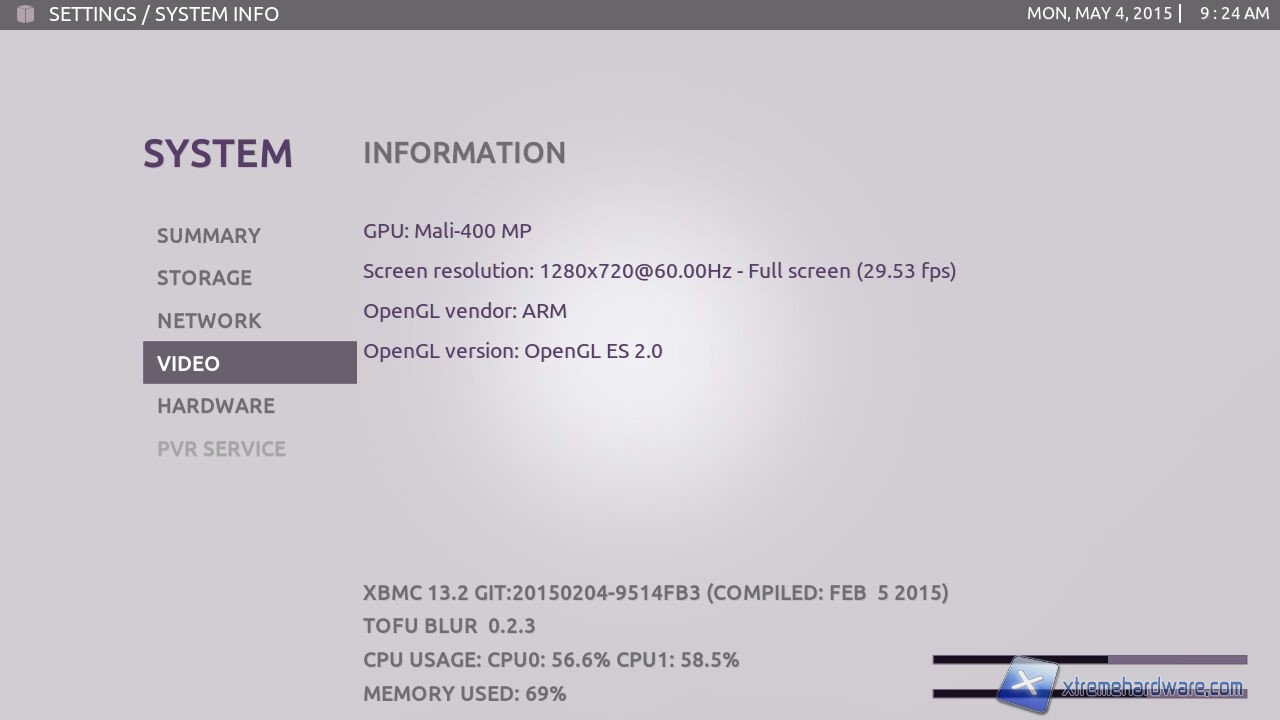Click the 9:24 AM clock
Image resolution: width=1280 pixels, height=720 pixels.
(1234, 14)
